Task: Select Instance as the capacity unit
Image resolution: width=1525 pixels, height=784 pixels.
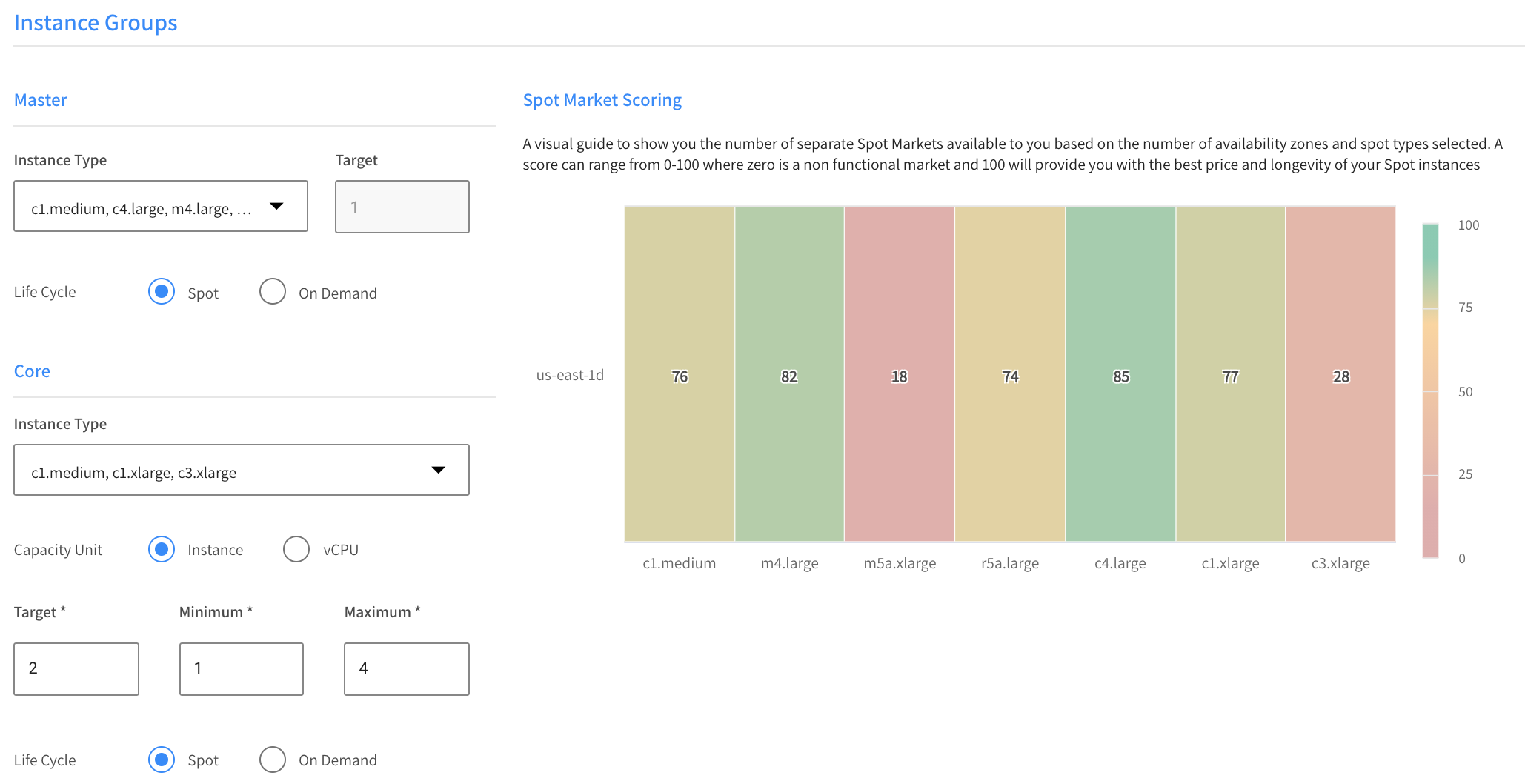Action: coord(162,550)
